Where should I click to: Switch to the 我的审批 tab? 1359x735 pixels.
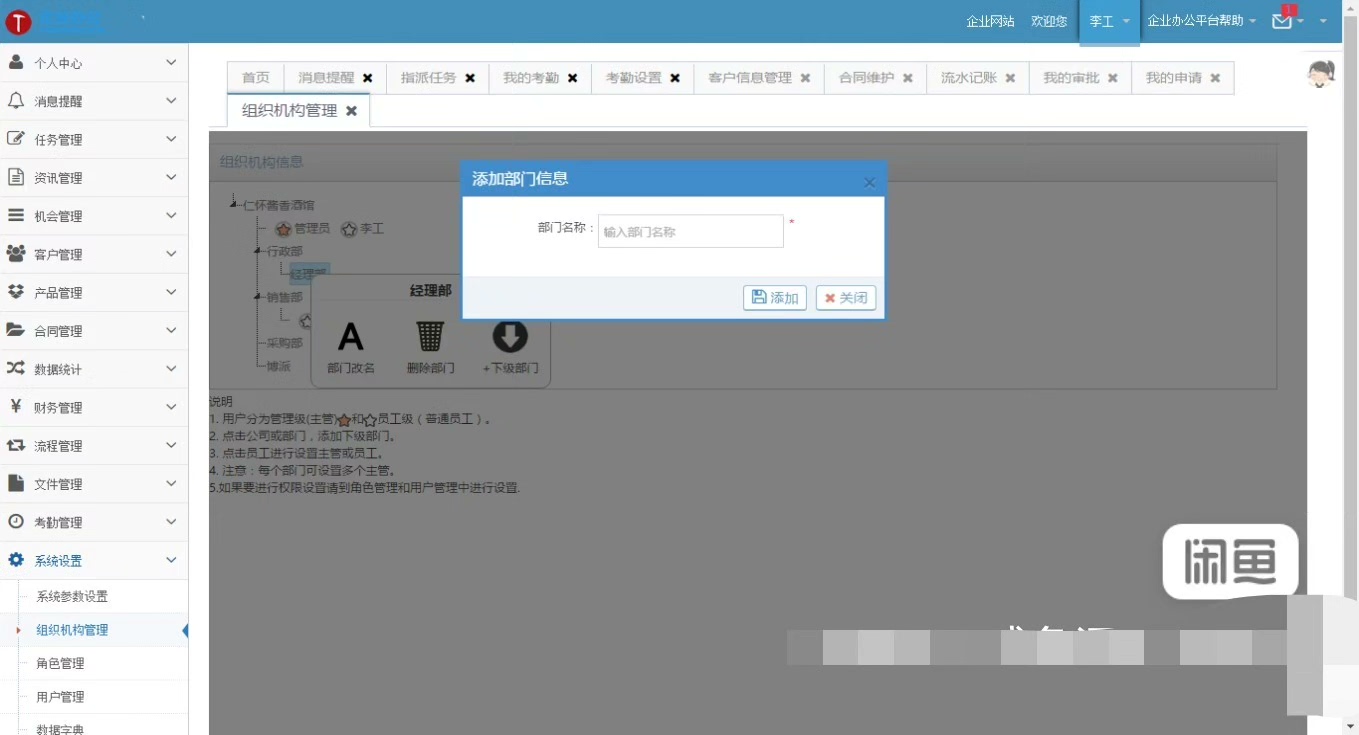(x=1080, y=78)
